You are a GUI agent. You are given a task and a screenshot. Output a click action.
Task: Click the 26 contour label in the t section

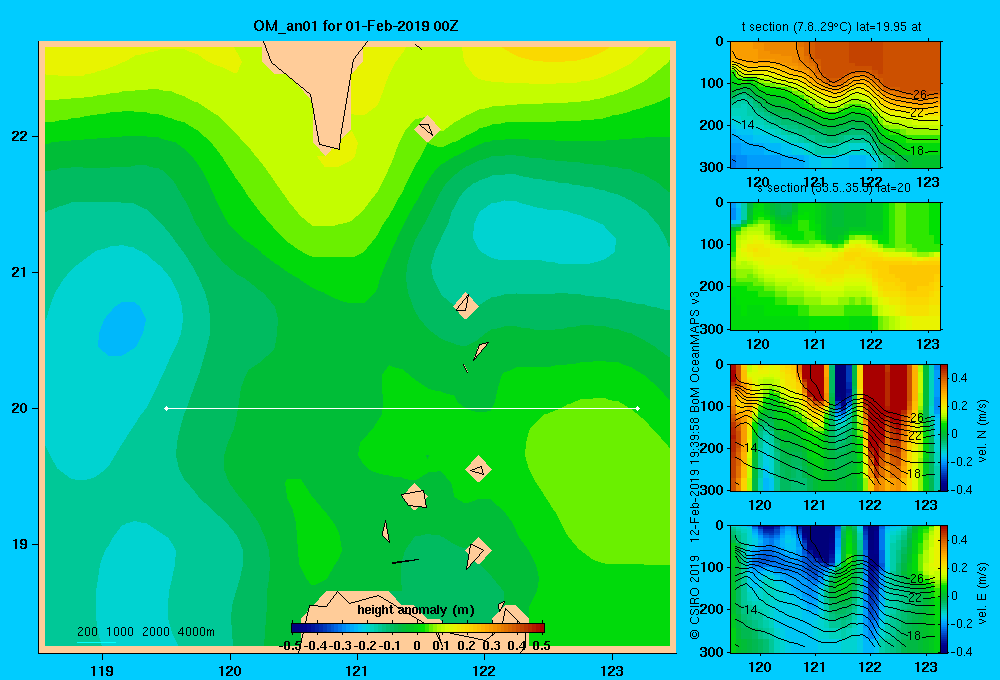[919, 94]
